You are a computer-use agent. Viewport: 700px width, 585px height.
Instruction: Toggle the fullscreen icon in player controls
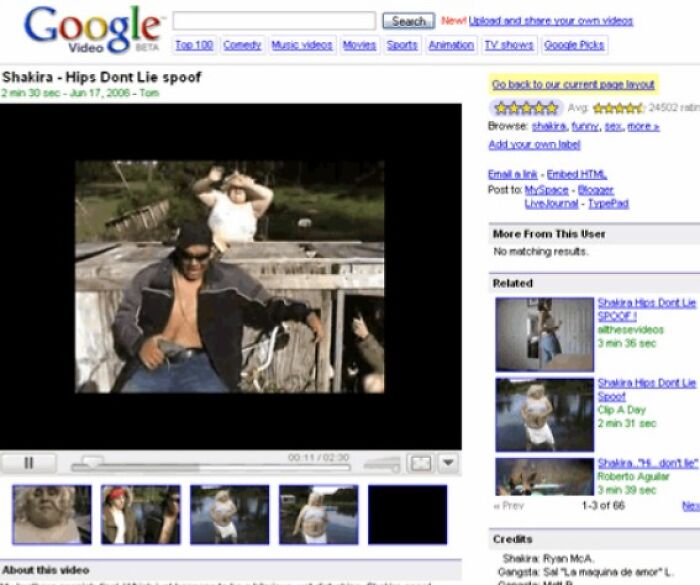click(x=421, y=463)
